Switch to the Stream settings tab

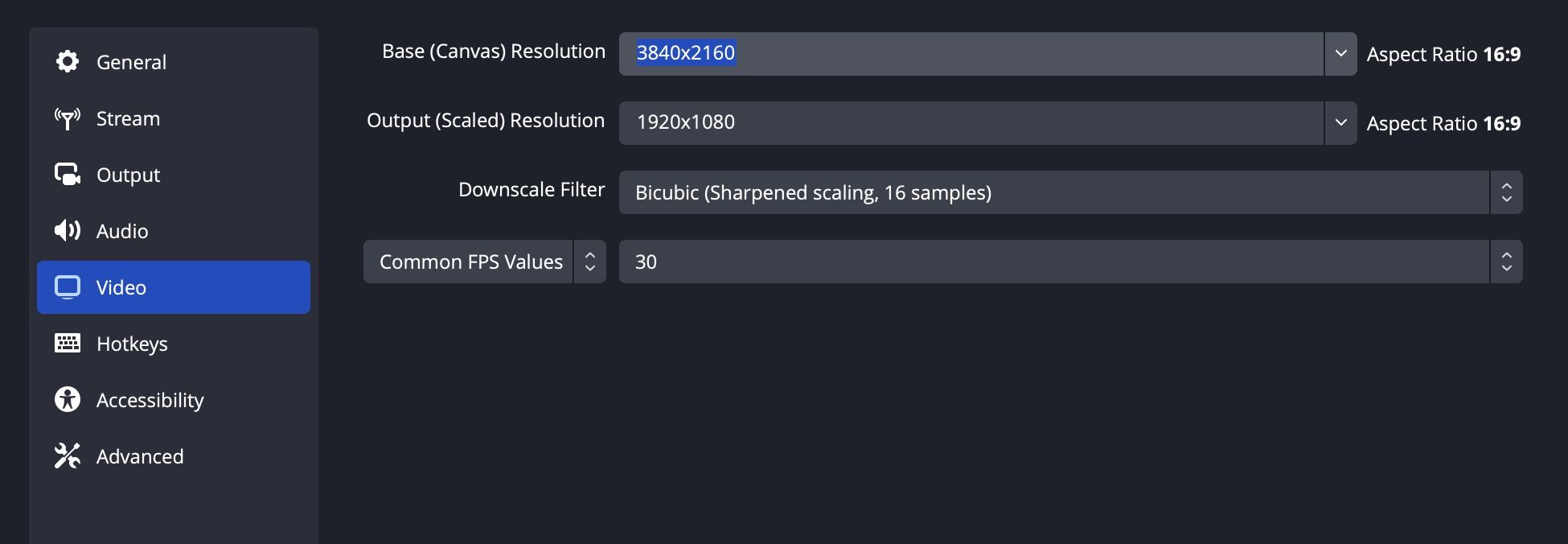tap(128, 118)
